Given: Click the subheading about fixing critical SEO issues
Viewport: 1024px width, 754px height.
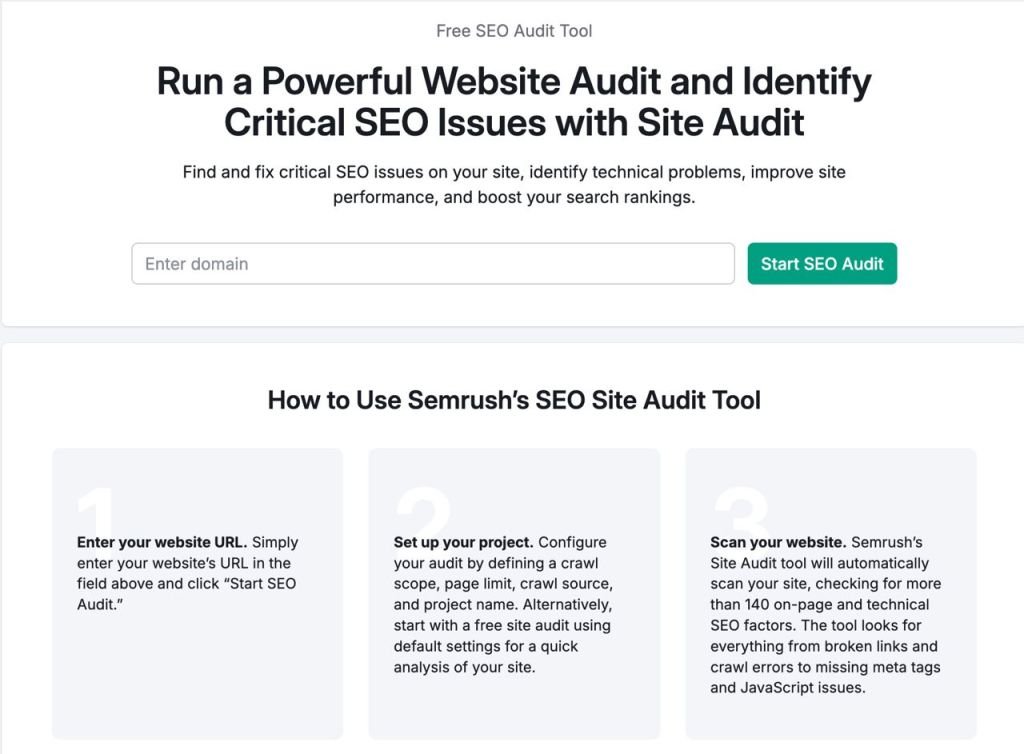Looking at the screenshot, I should coord(512,184).
